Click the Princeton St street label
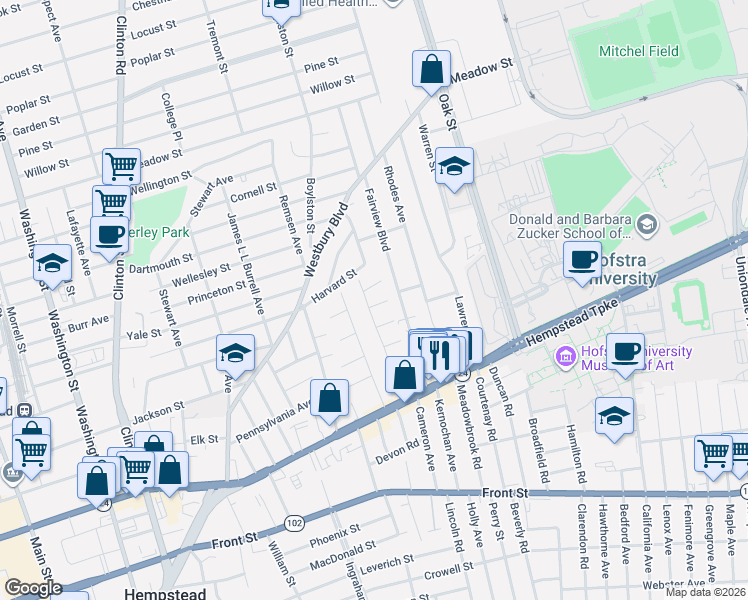 (217, 292)
